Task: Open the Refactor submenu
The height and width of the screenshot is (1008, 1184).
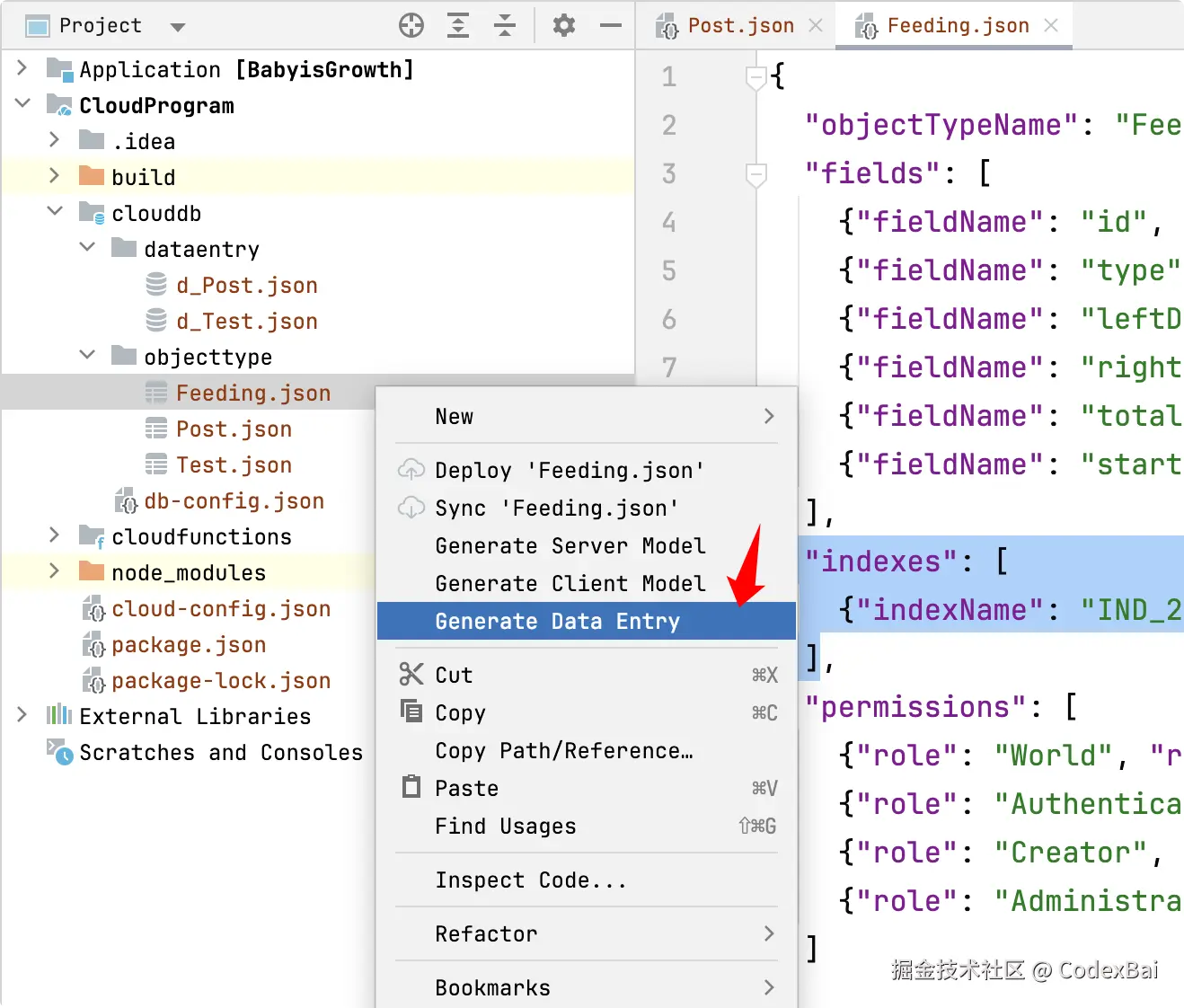Action: click(587, 933)
